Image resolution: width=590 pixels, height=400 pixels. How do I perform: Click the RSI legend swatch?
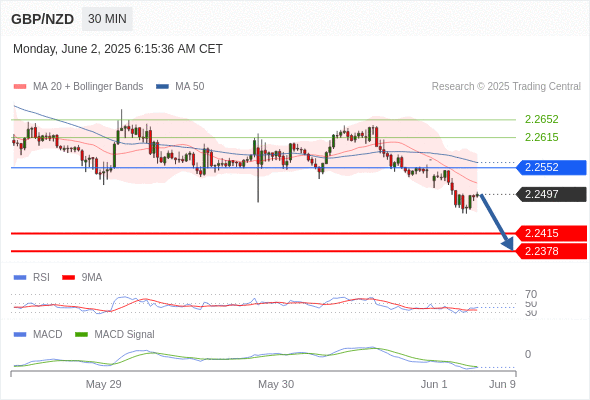20,278
